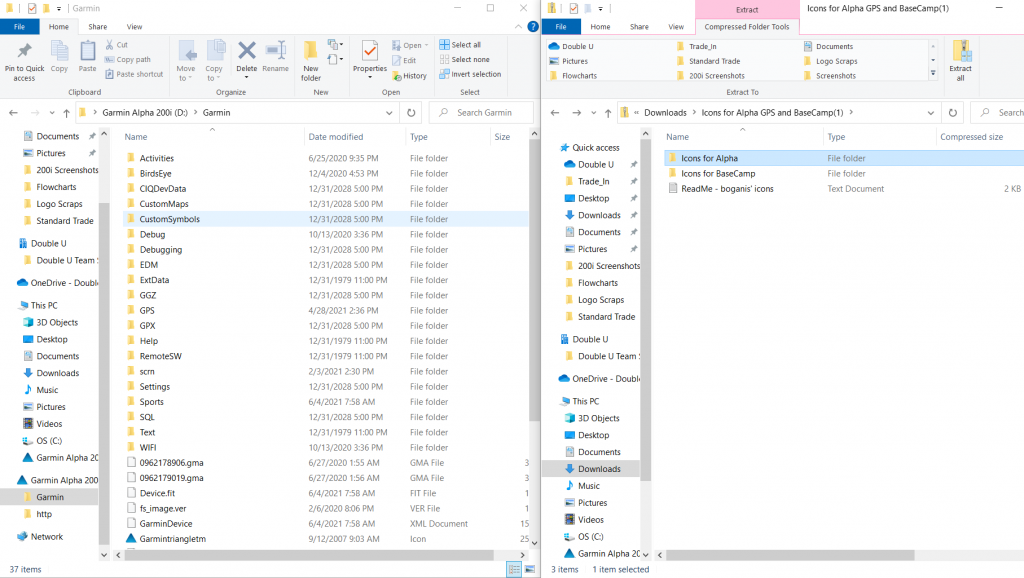Image resolution: width=1024 pixels, height=578 pixels.
Task: Switch to large icons view in left window
Action: pyautogui.click(x=528, y=569)
